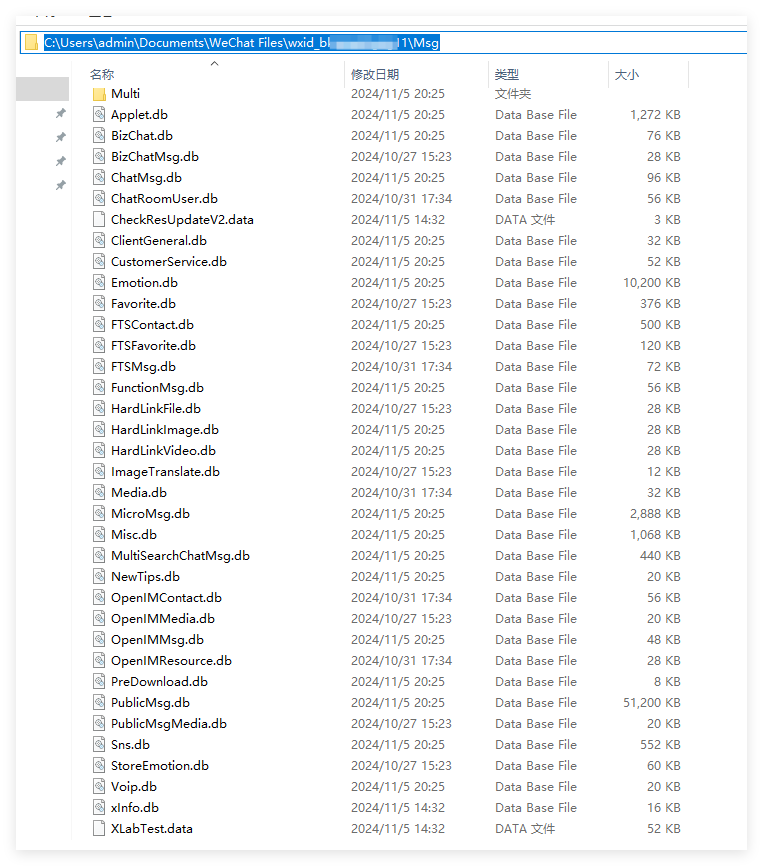Click the 440 KB size of MultiSearchChatMsg.db
This screenshot has height=866, width=763.
[x=660, y=556]
